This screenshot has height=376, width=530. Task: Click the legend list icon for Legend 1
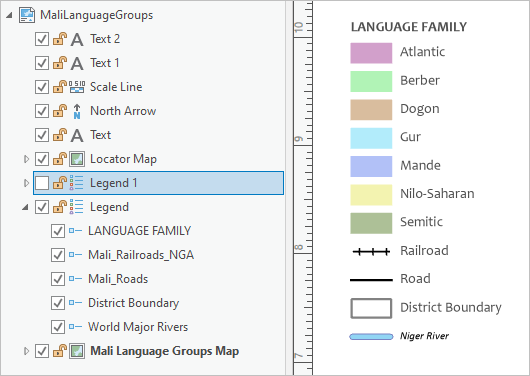(x=76, y=183)
